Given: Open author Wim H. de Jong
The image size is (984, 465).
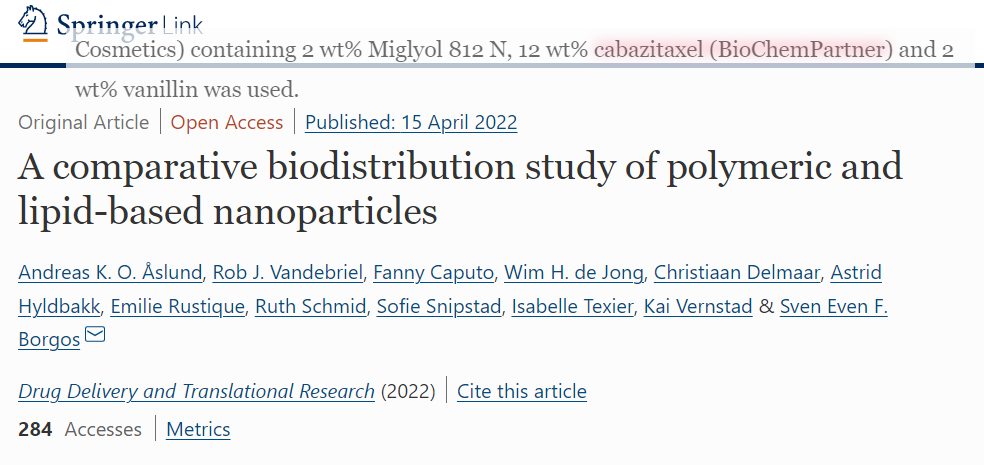Looking at the screenshot, I should click(x=574, y=272).
